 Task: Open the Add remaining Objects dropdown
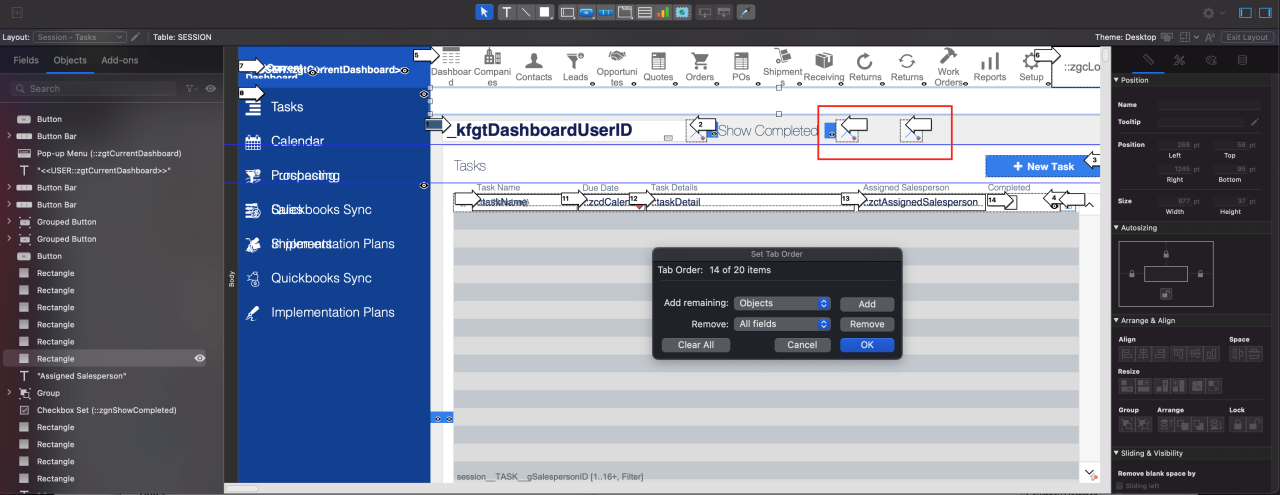point(783,303)
